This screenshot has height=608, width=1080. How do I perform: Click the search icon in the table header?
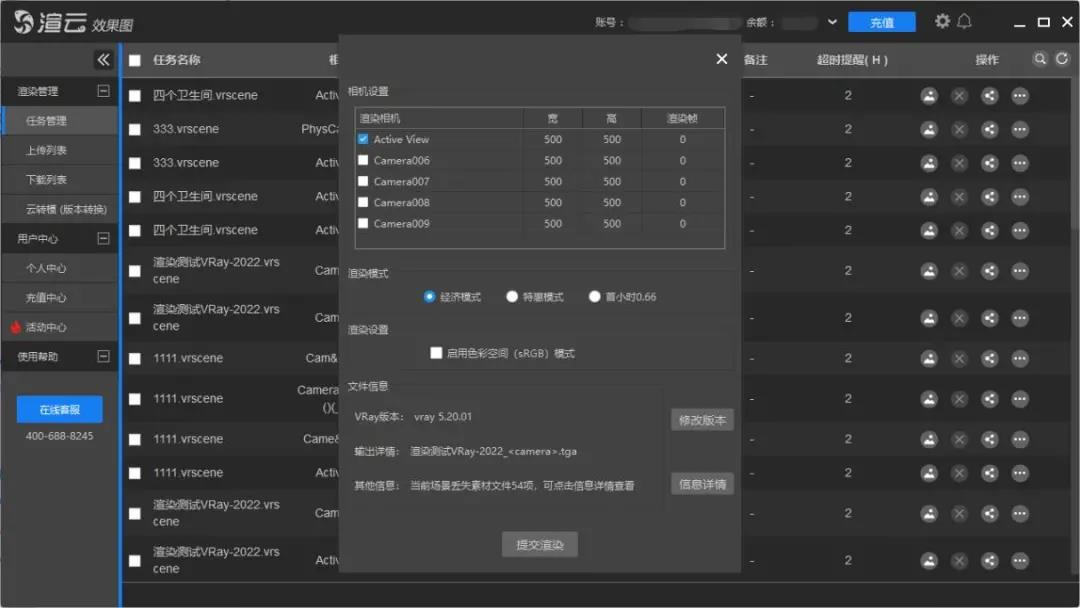1041,60
